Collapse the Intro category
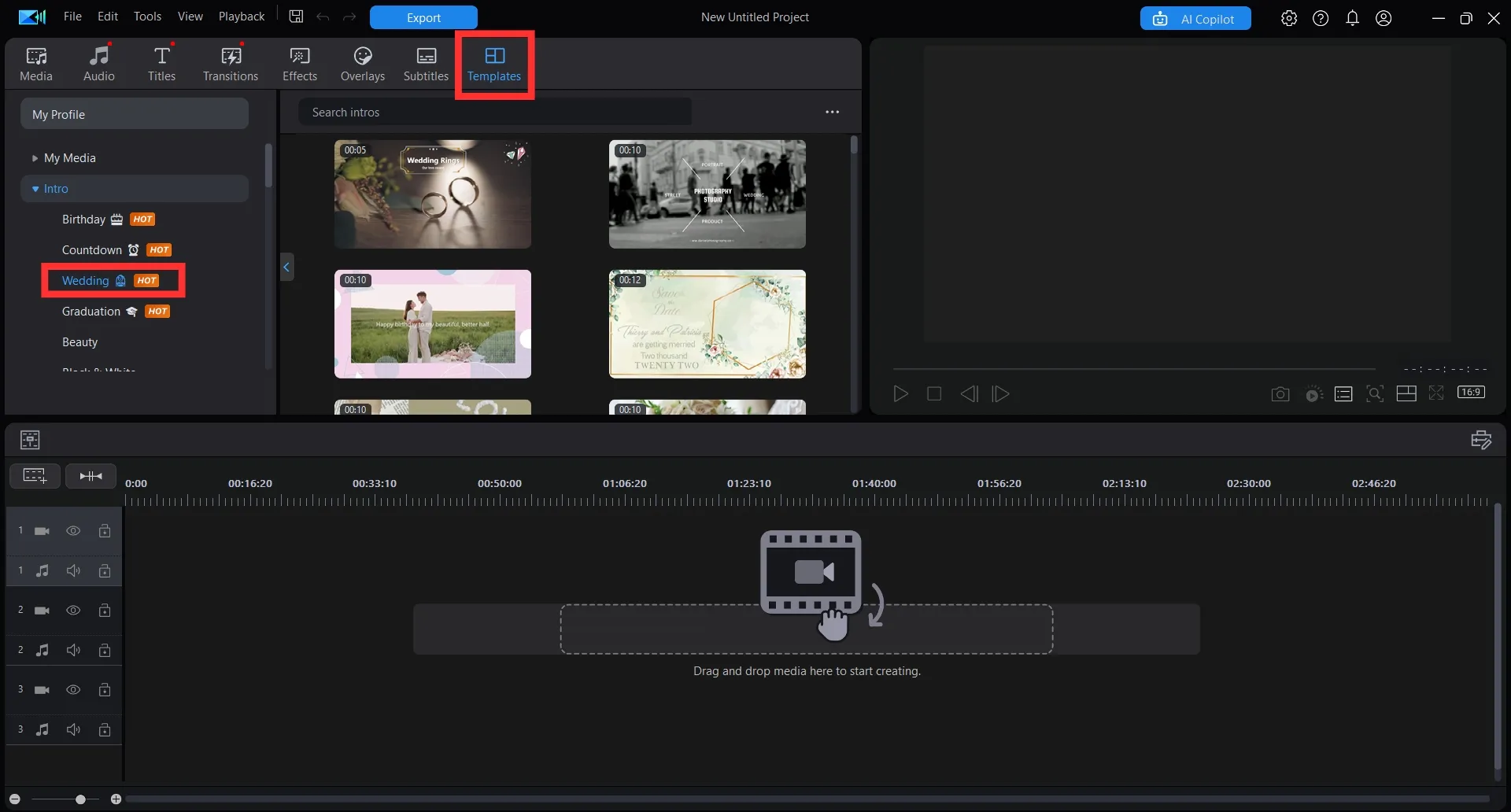 [35, 189]
